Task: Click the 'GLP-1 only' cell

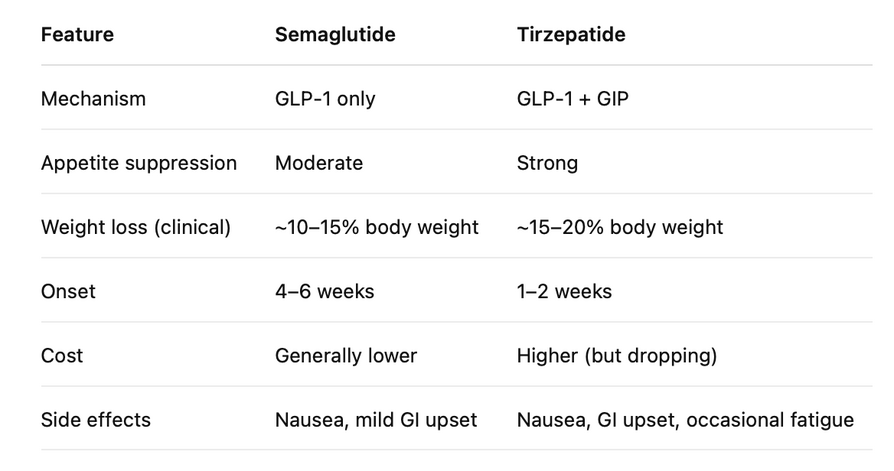Action: 325,99
